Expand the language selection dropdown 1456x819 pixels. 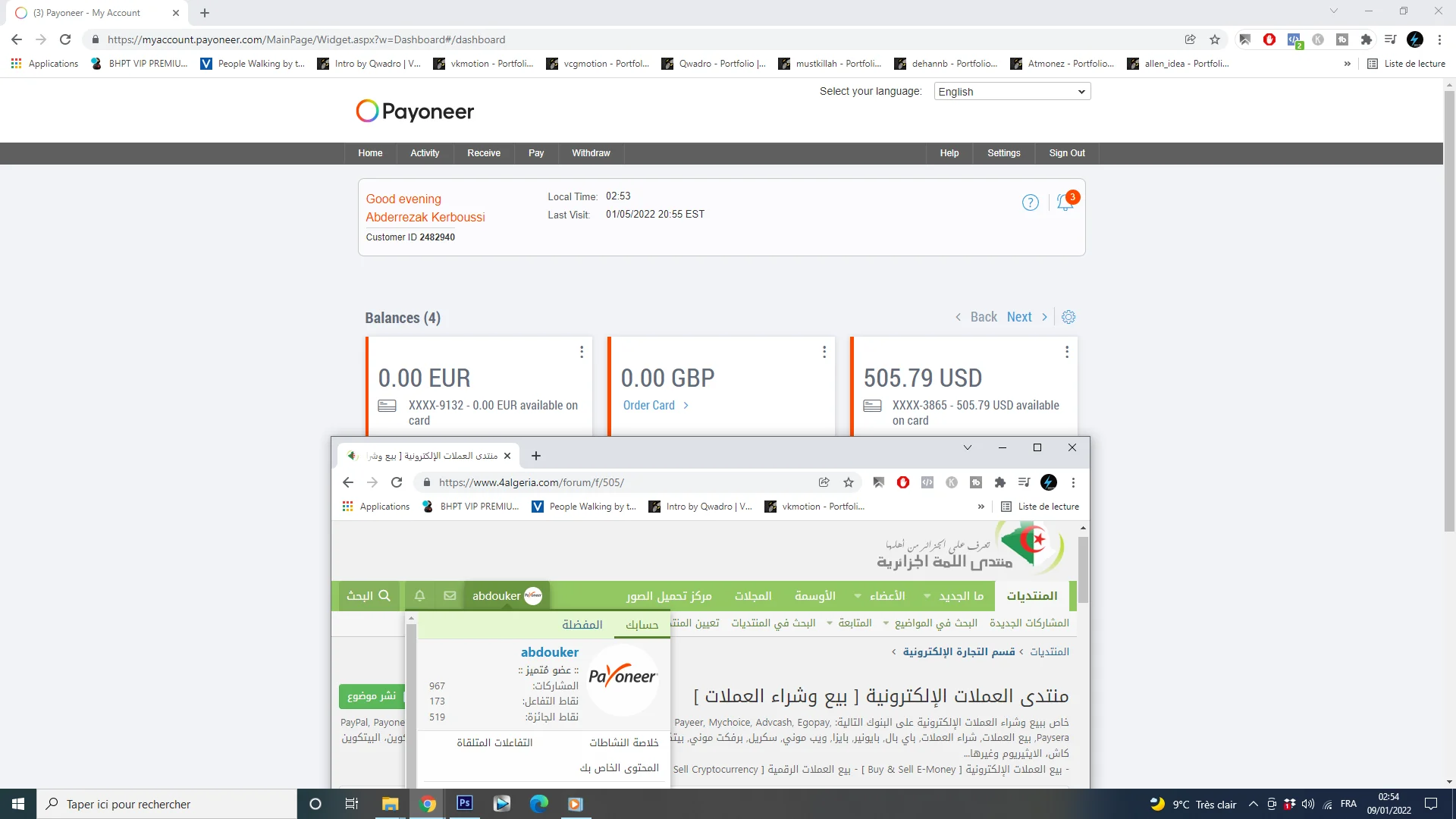tap(1012, 92)
